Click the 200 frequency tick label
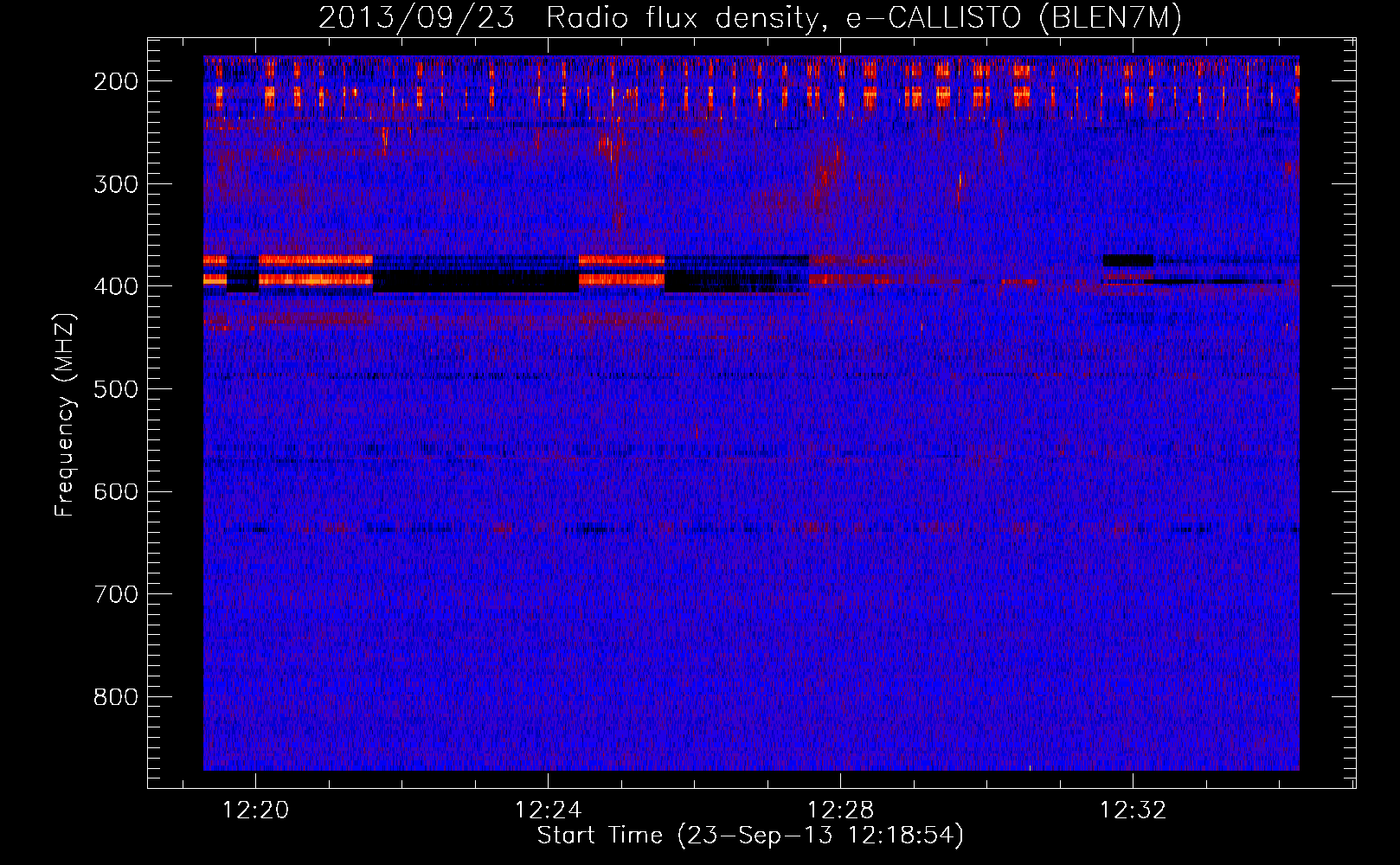The height and width of the screenshot is (865, 1400). [x=115, y=81]
